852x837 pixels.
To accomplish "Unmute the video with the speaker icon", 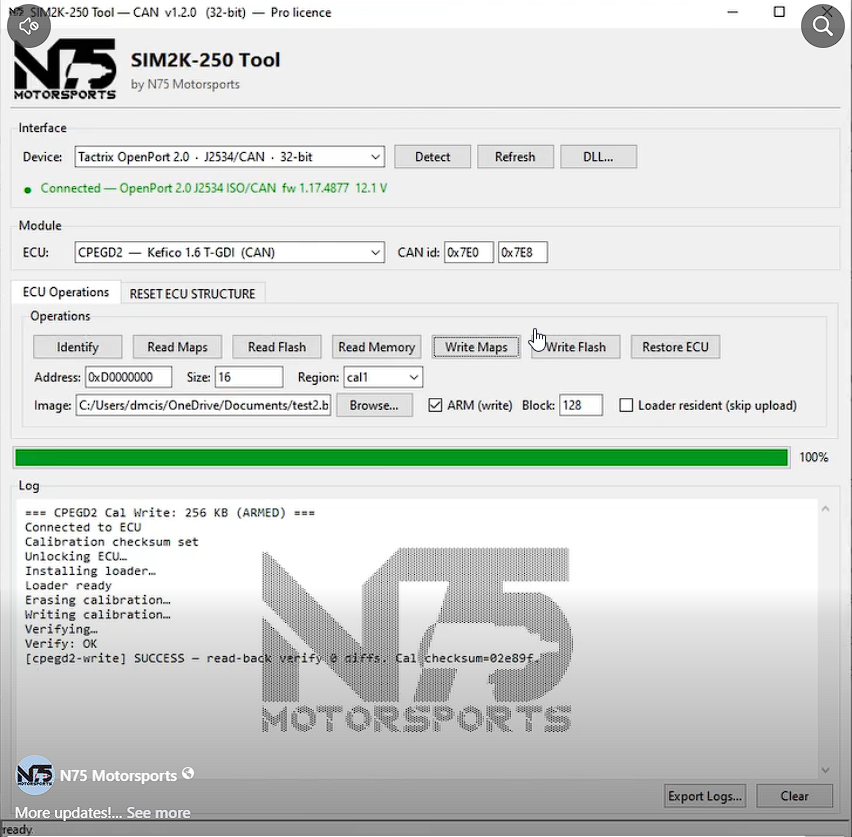I will click(x=28, y=26).
